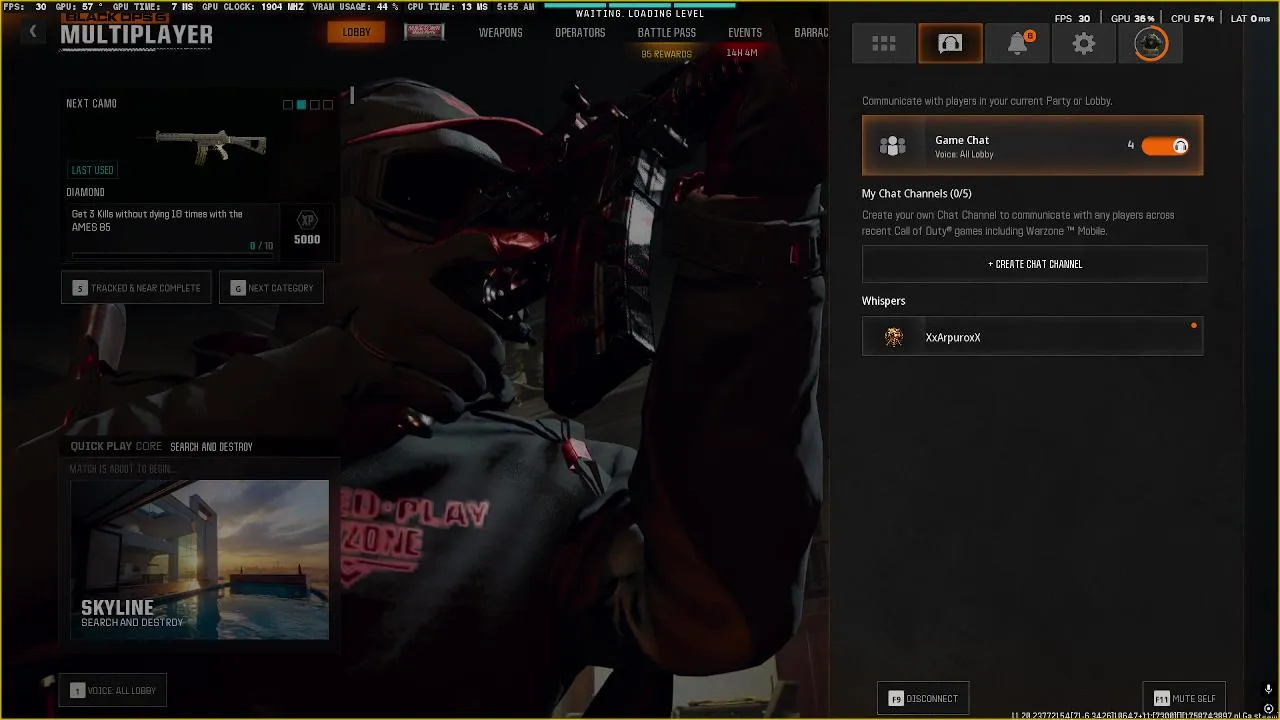1280x720 pixels.
Task: Open the Battle Pass tab
Action: [x=667, y=33]
